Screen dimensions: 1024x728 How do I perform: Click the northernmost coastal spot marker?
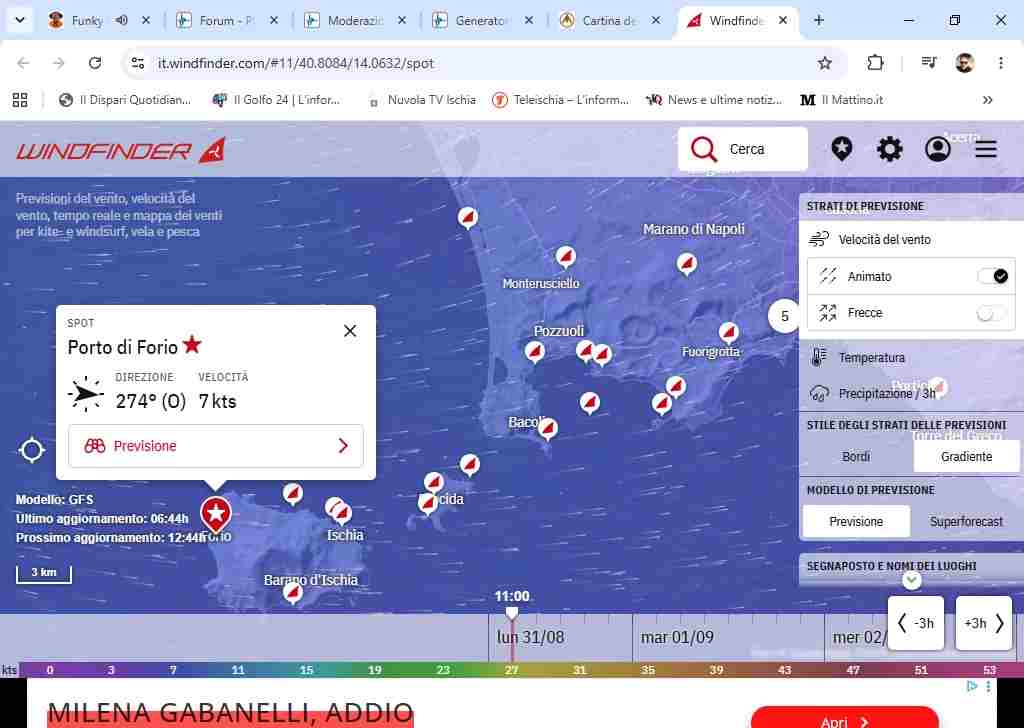(468, 217)
